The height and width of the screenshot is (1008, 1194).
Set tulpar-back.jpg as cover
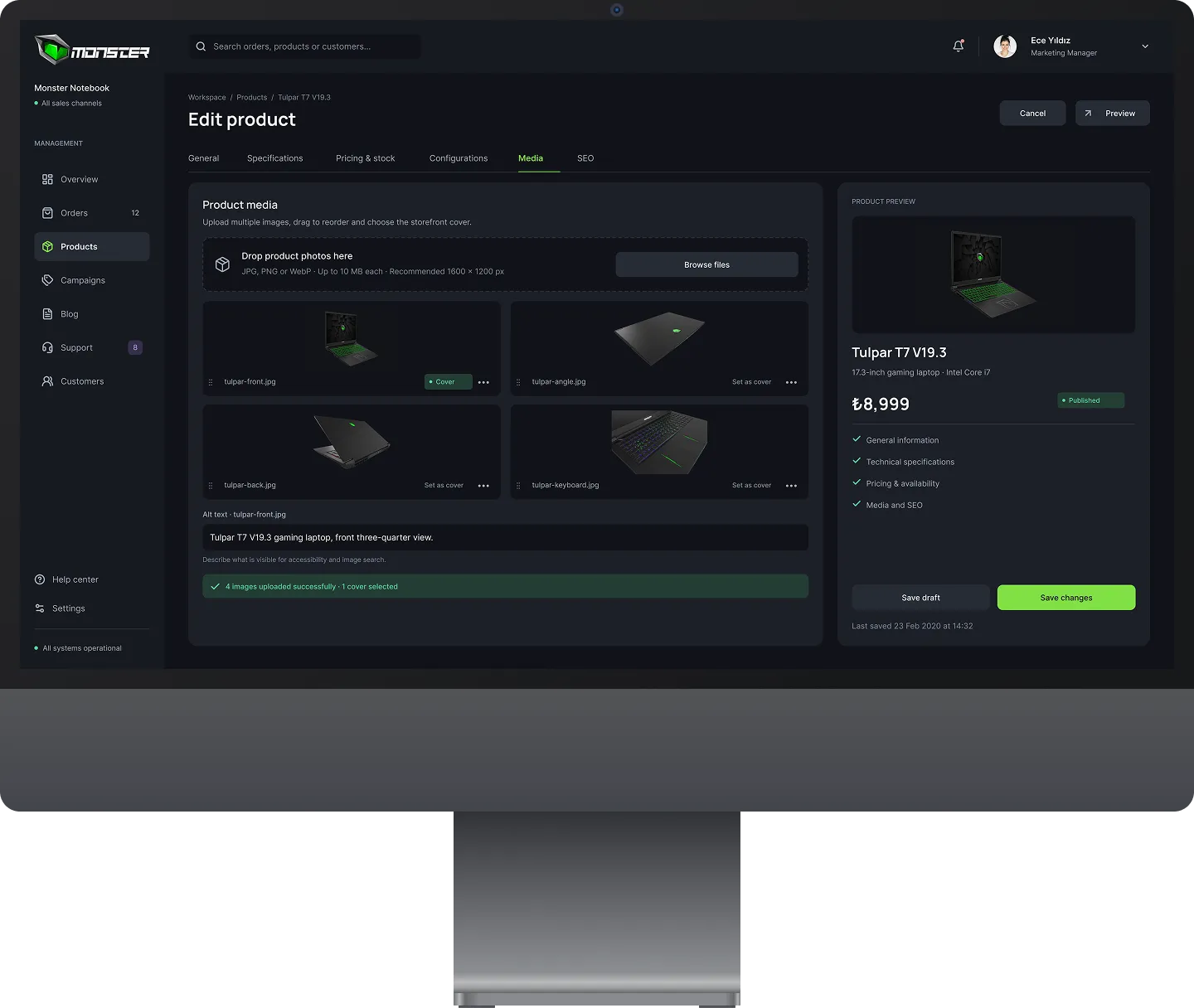[x=444, y=486]
